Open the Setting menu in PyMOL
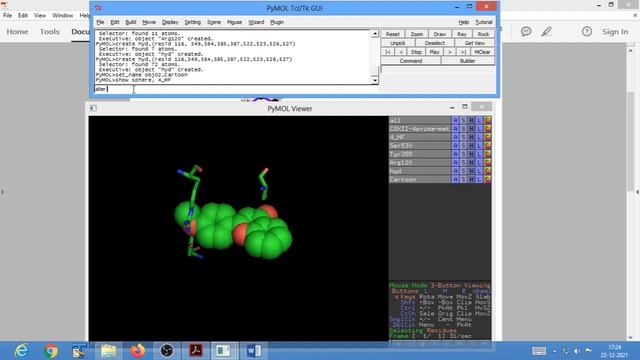This screenshot has width=640, height=360. tap(193, 22)
